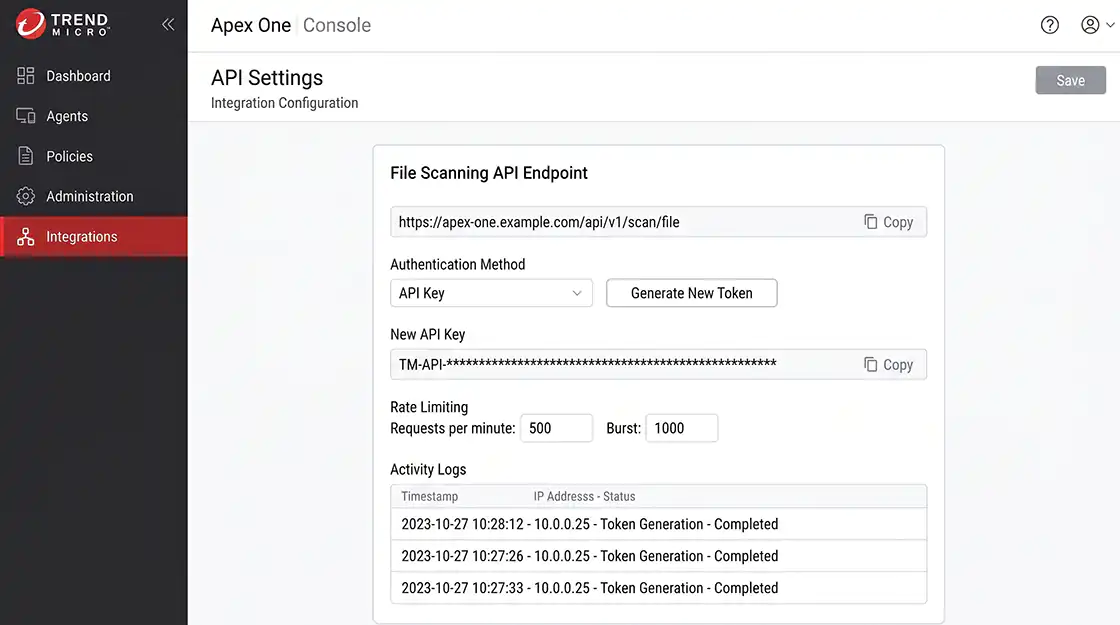Save the API settings
The height and width of the screenshot is (625, 1120).
click(1070, 80)
